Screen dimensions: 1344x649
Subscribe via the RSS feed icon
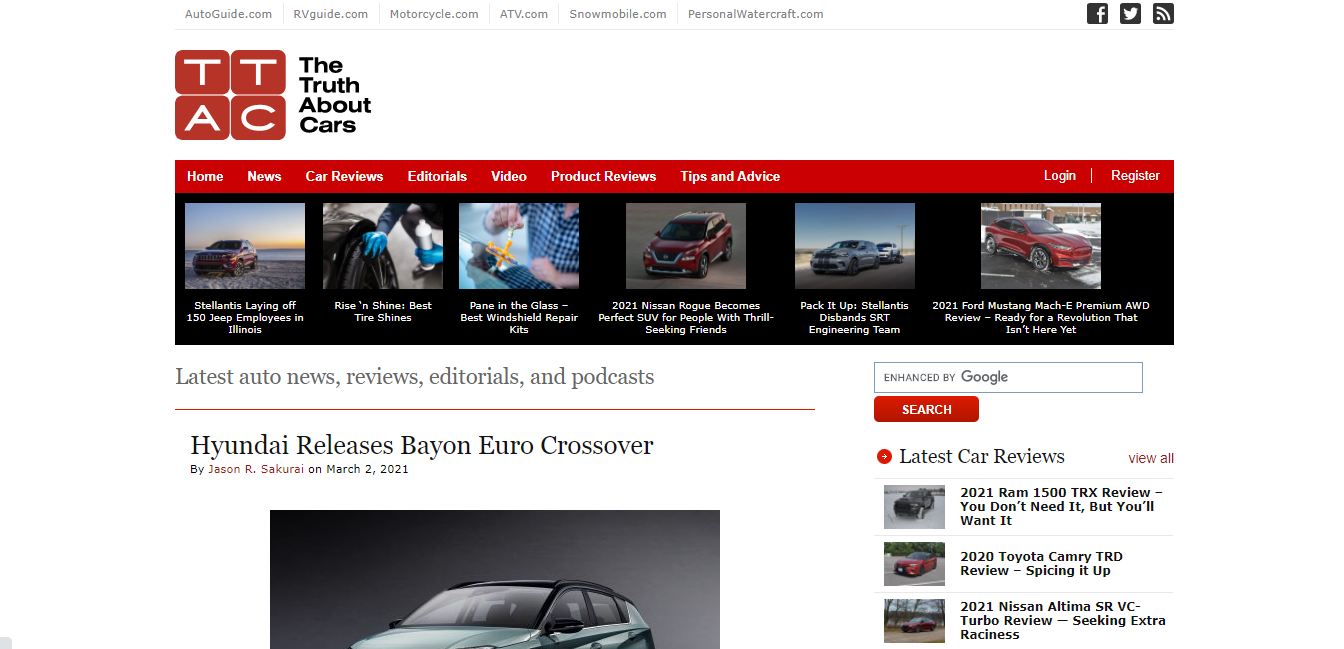pyautogui.click(x=1163, y=14)
